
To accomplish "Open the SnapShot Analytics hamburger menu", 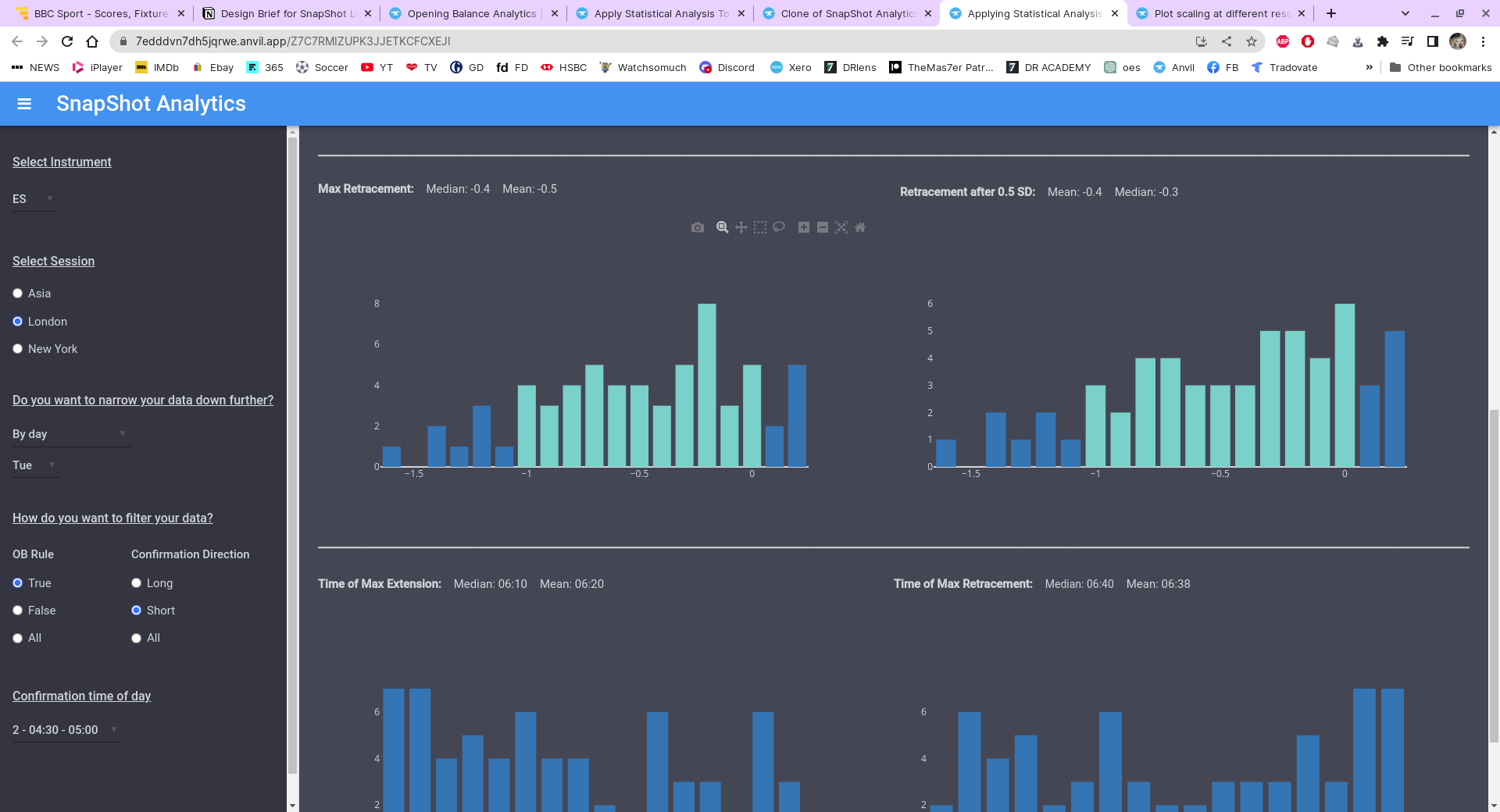I will tap(24, 104).
